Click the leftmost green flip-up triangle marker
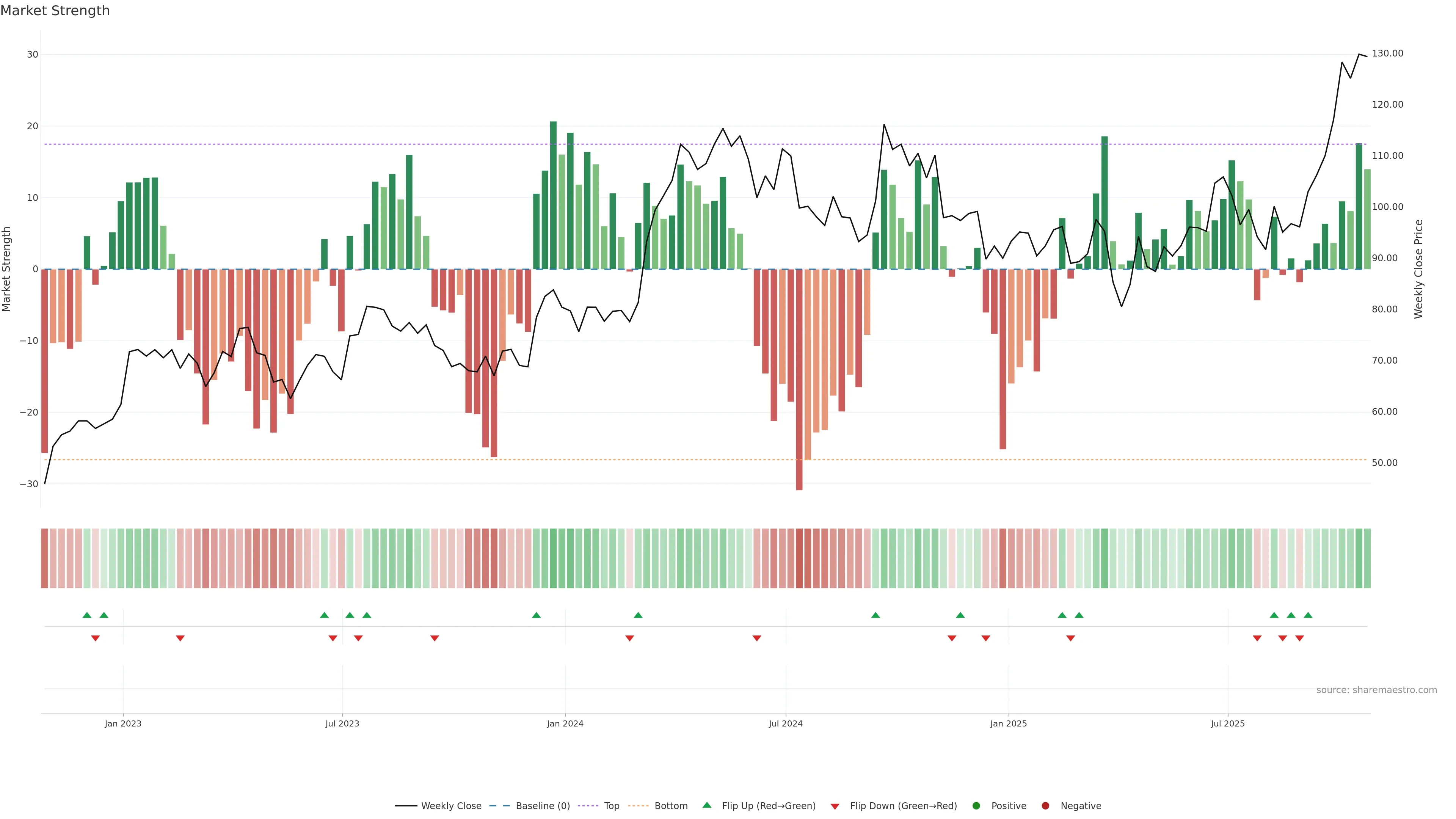 [x=86, y=615]
